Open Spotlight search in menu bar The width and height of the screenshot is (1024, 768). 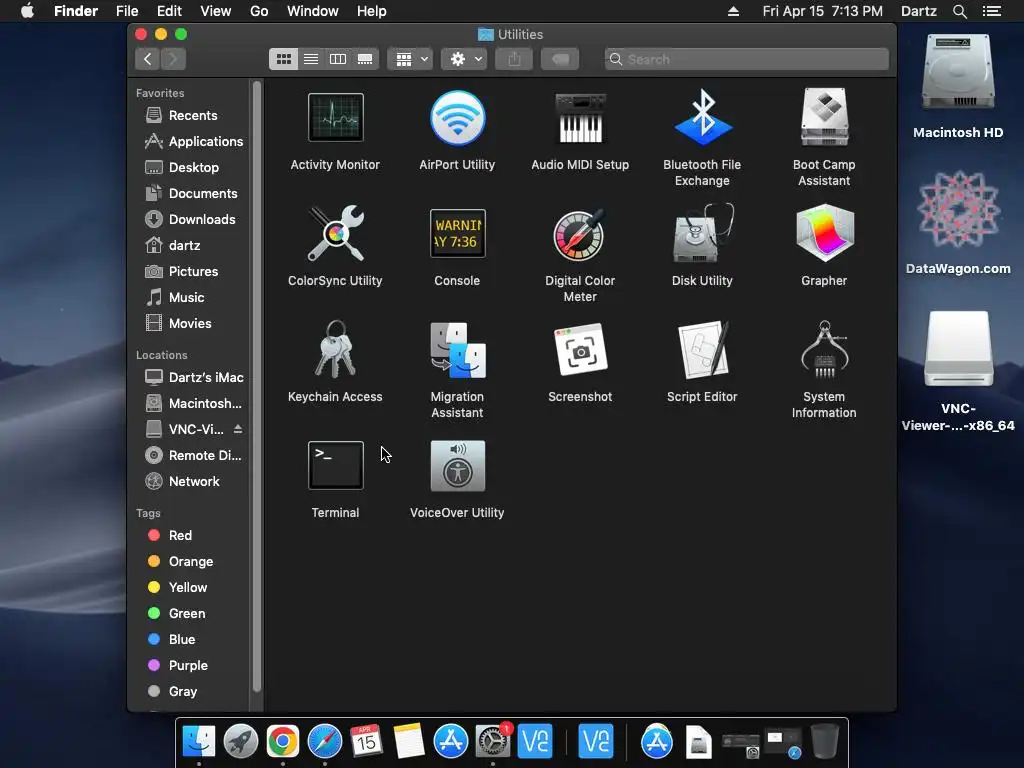coord(959,11)
